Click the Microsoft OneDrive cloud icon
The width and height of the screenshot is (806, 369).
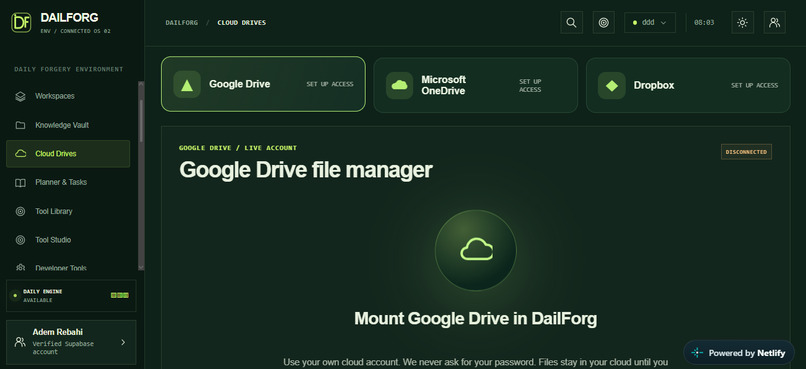point(399,85)
